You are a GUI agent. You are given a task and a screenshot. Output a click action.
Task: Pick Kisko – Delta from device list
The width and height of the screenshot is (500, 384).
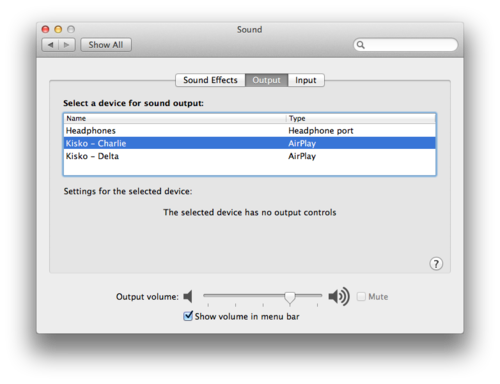click(250, 156)
